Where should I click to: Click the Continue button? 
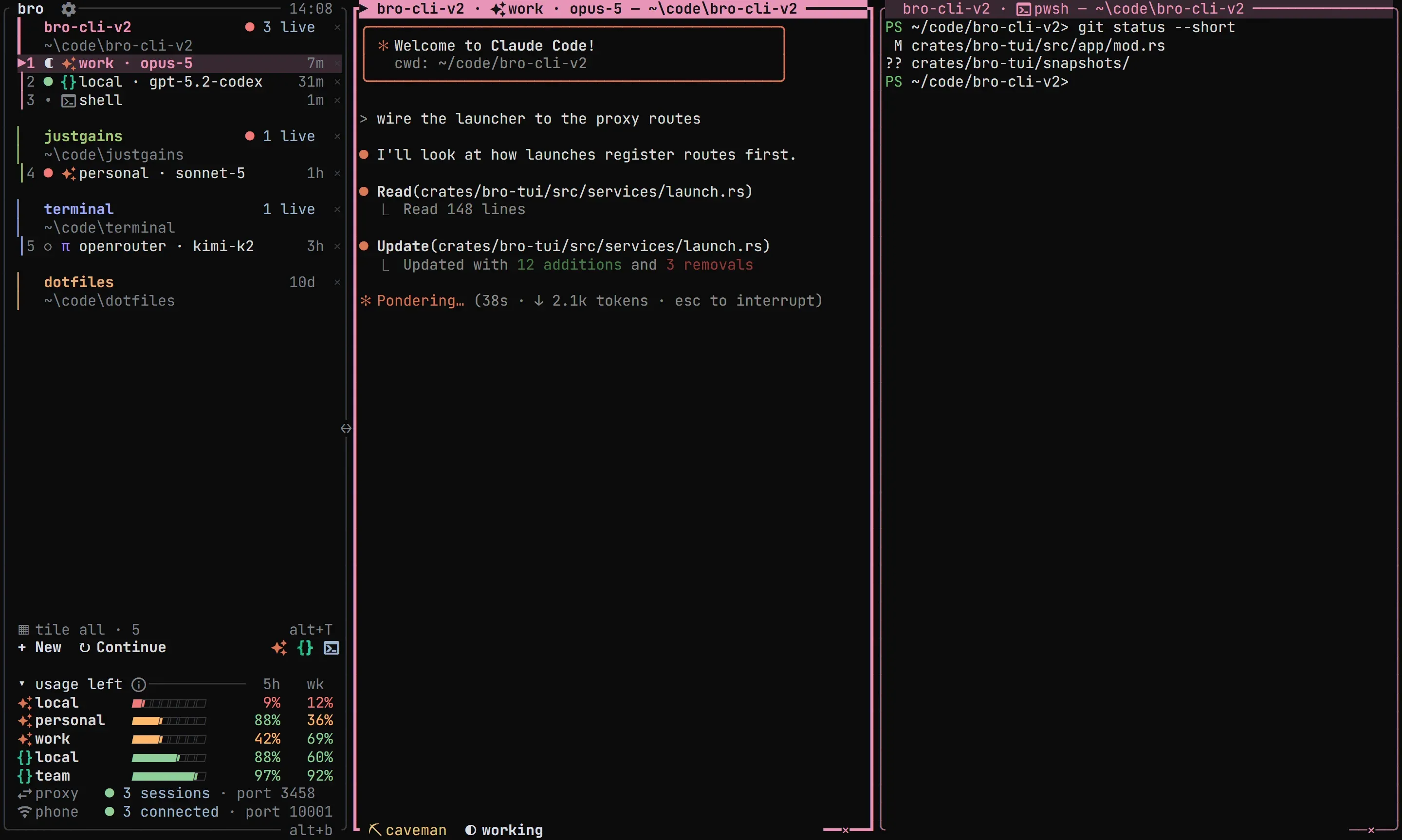tap(123, 648)
